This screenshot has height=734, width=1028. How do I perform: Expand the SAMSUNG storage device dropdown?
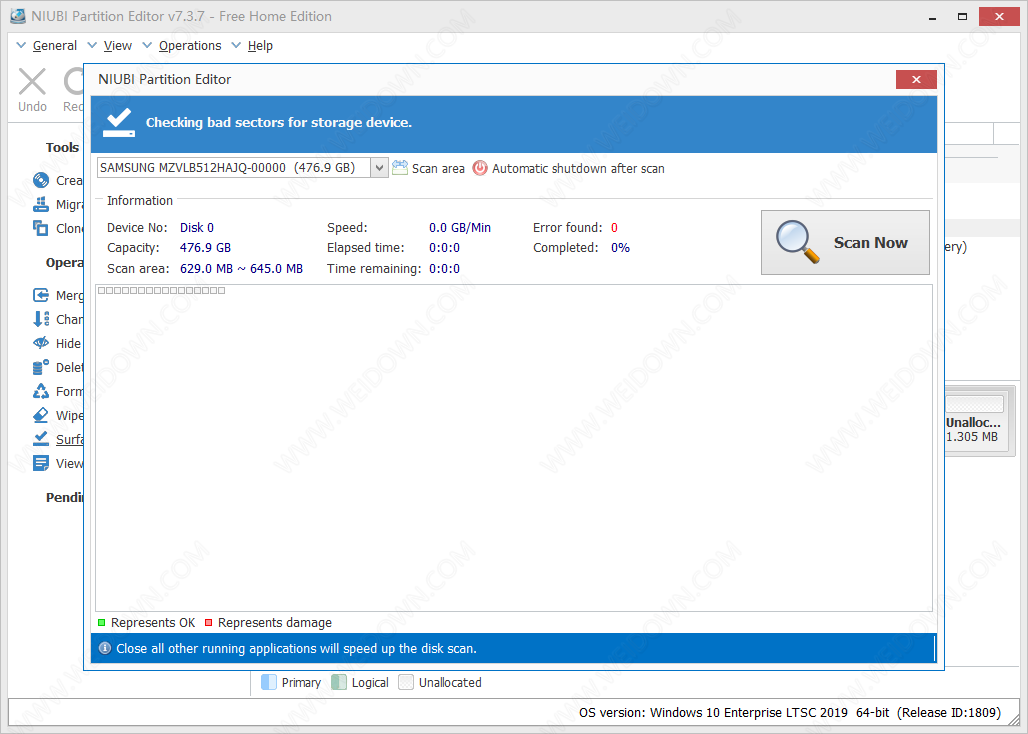click(x=379, y=168)
